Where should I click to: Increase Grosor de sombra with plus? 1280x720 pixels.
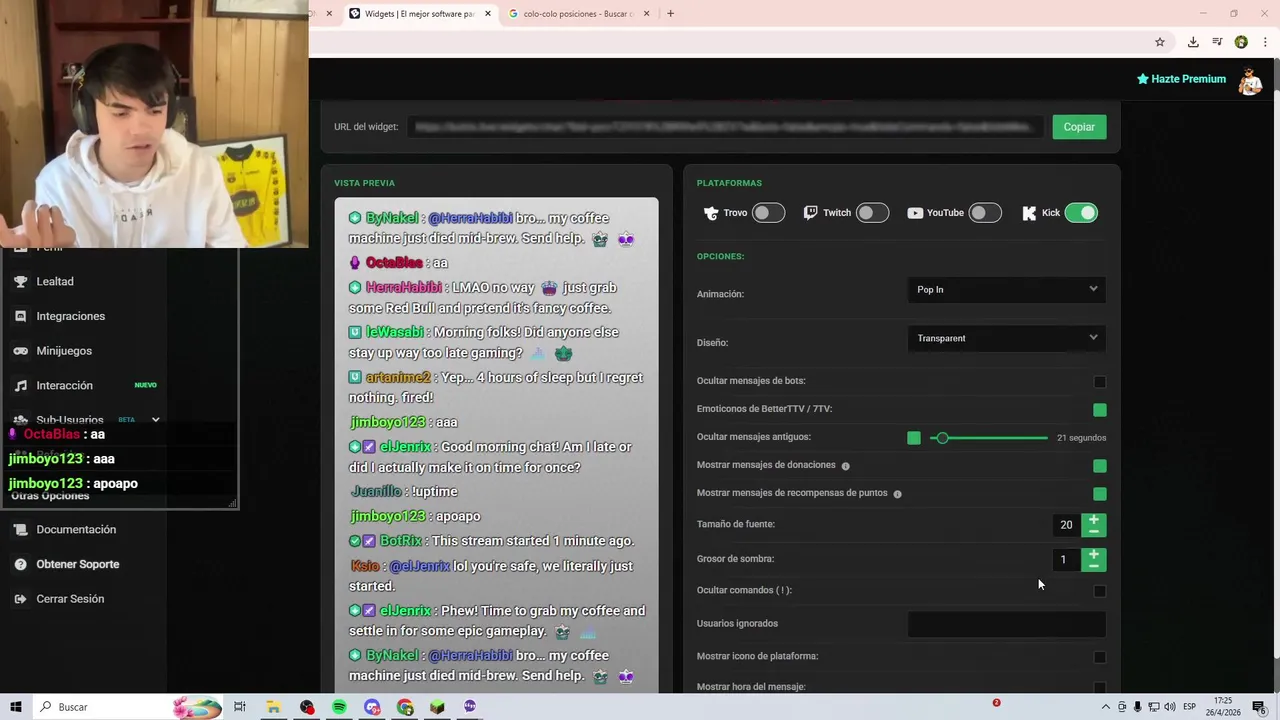1094,554
